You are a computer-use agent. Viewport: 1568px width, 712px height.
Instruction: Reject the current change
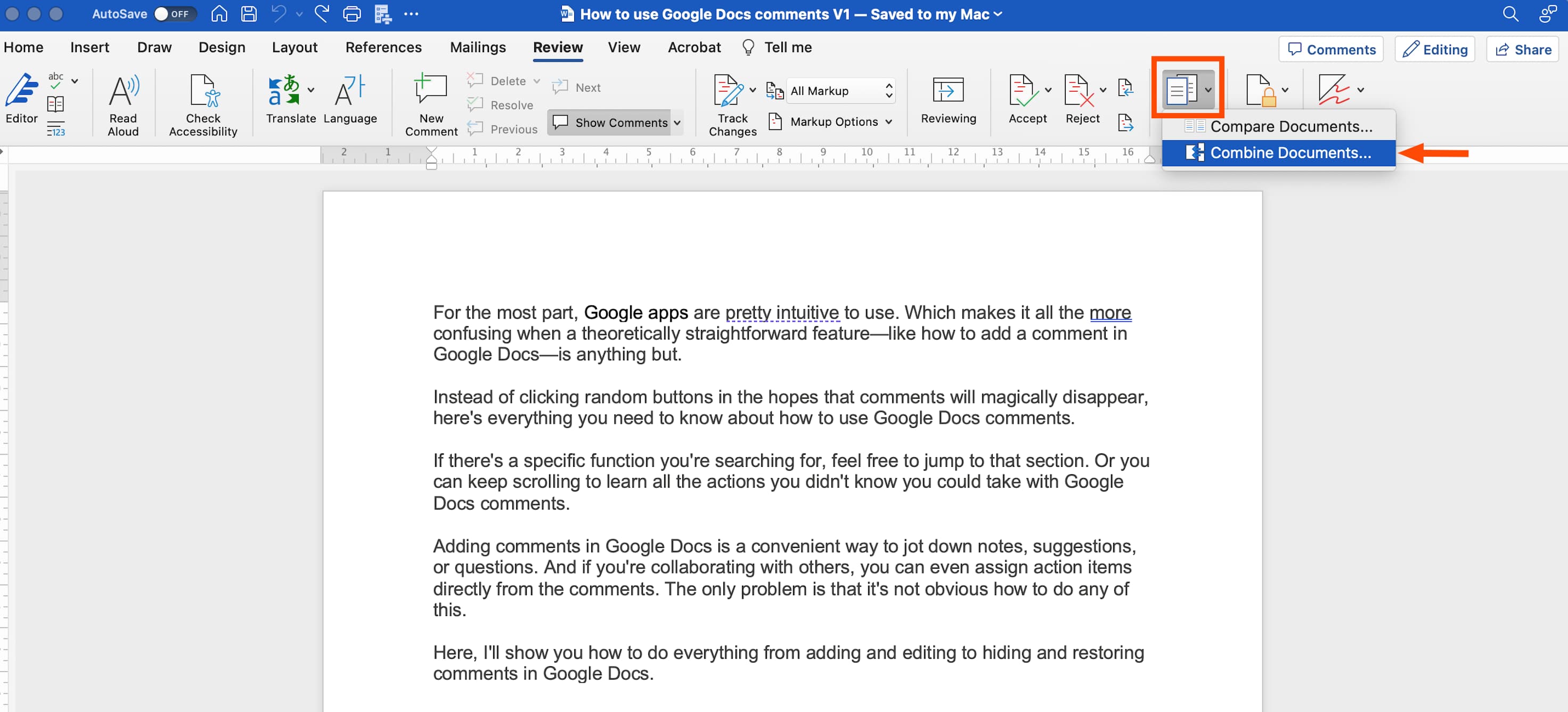tap(1081, 99)
